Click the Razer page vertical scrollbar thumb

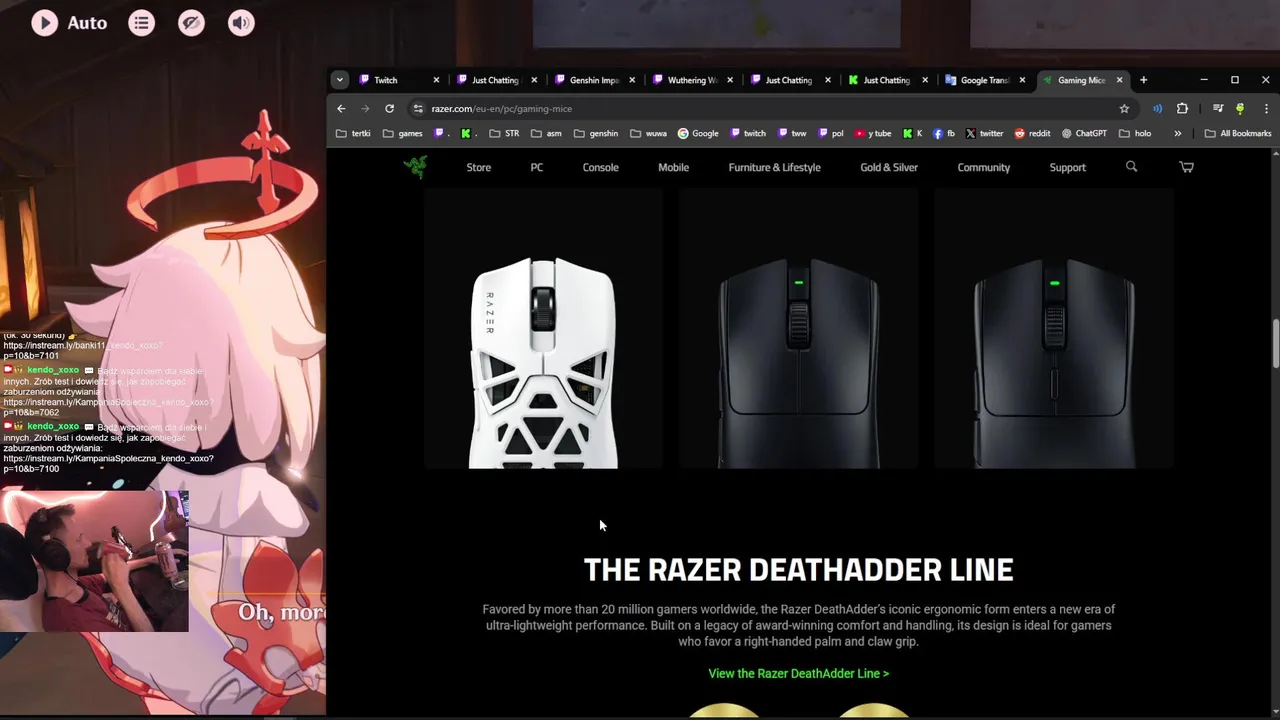(x=1275, y=343)
